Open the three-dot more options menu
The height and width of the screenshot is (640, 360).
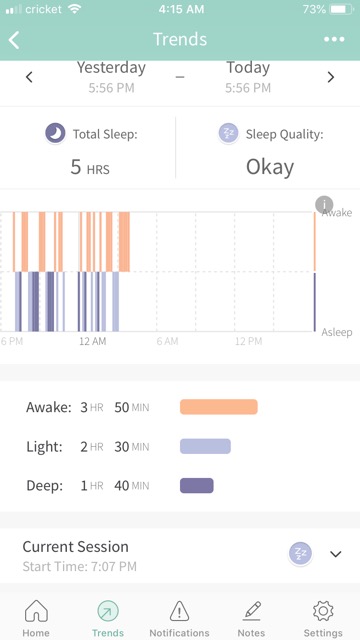(334, 40)
